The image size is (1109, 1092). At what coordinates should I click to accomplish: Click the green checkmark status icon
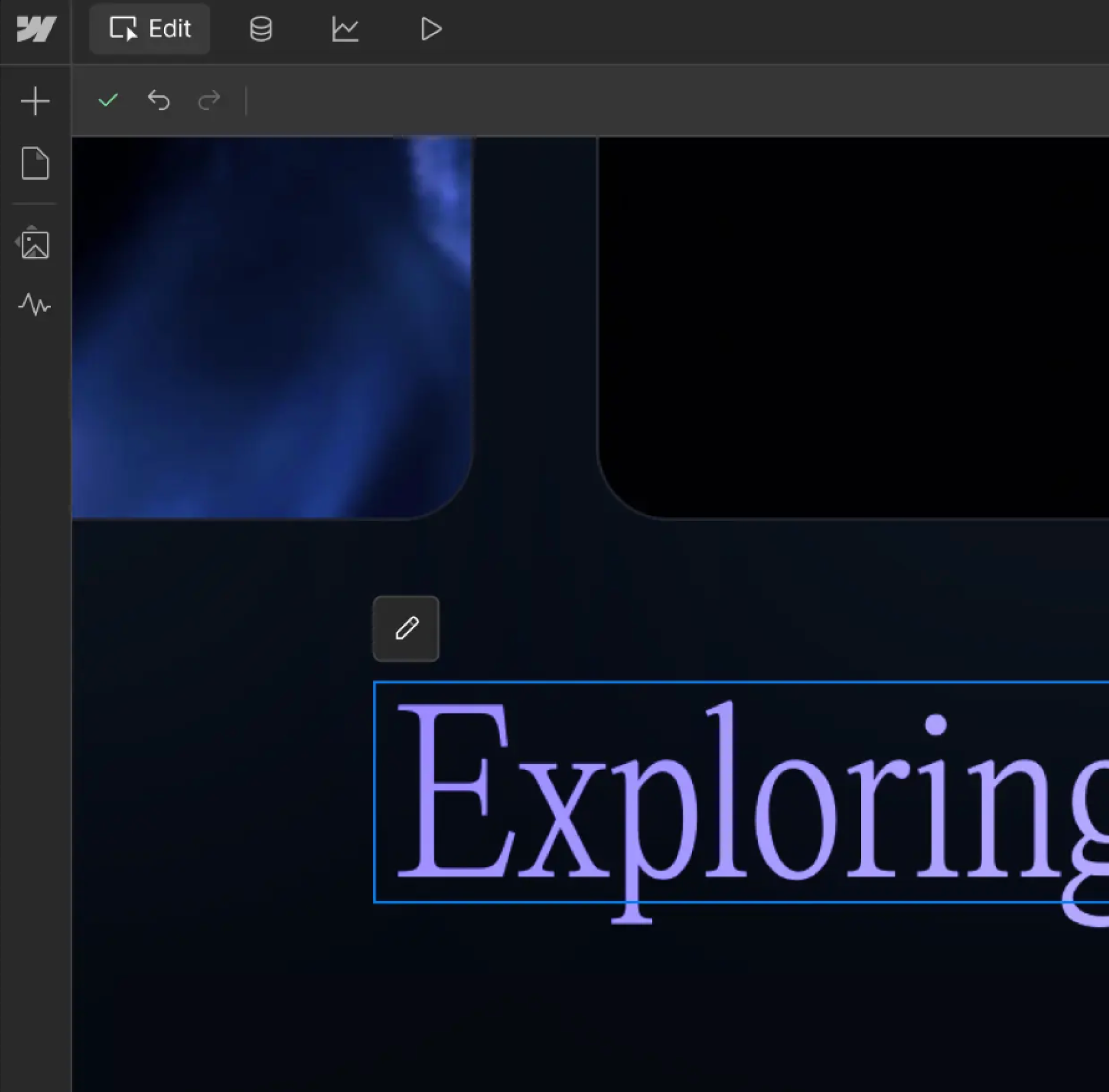[108, 101]
